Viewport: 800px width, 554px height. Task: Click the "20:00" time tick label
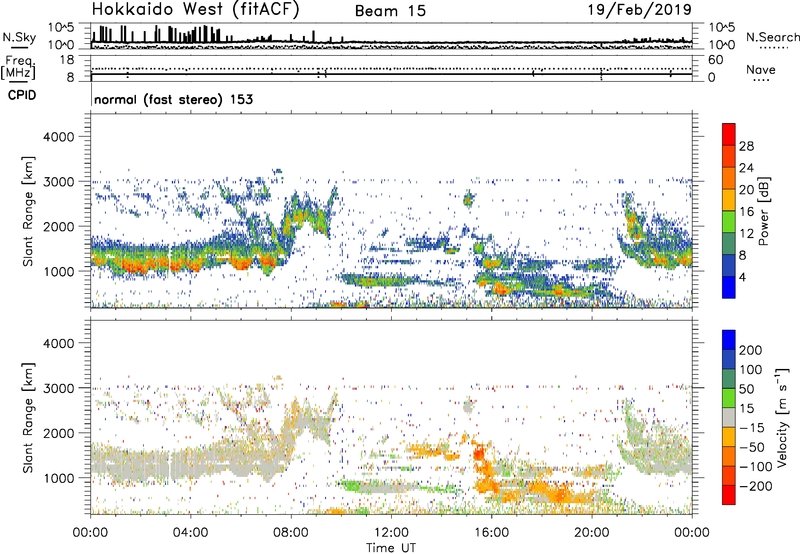pyautogui.click(x=592, y=533)
